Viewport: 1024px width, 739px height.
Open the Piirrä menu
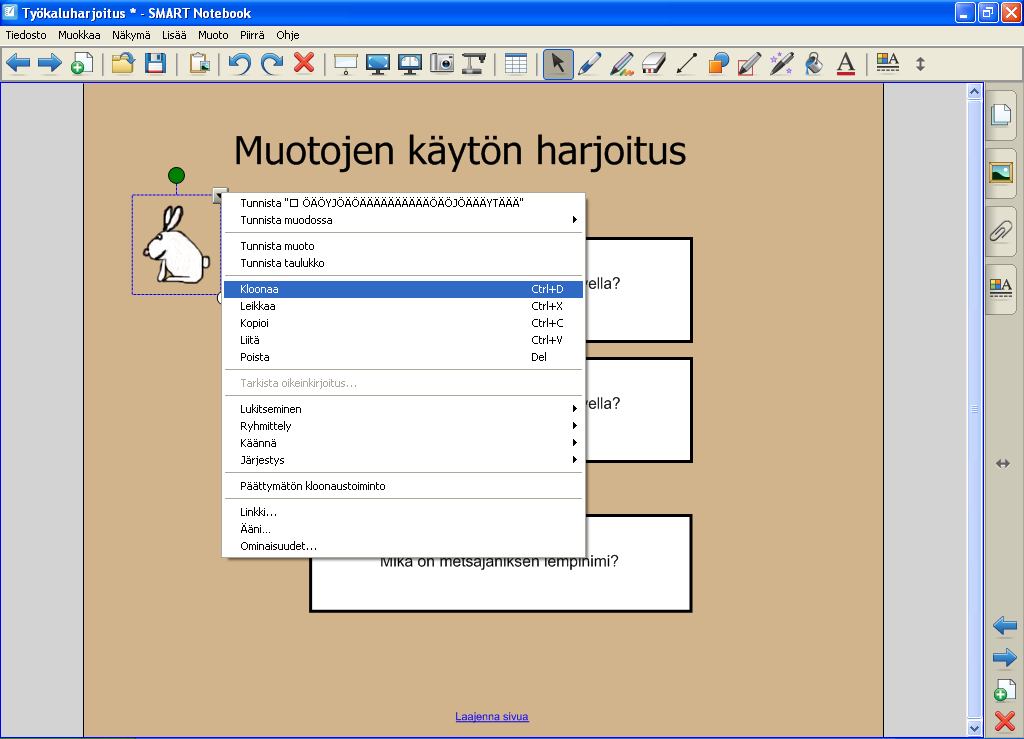(x=252, y=35)
